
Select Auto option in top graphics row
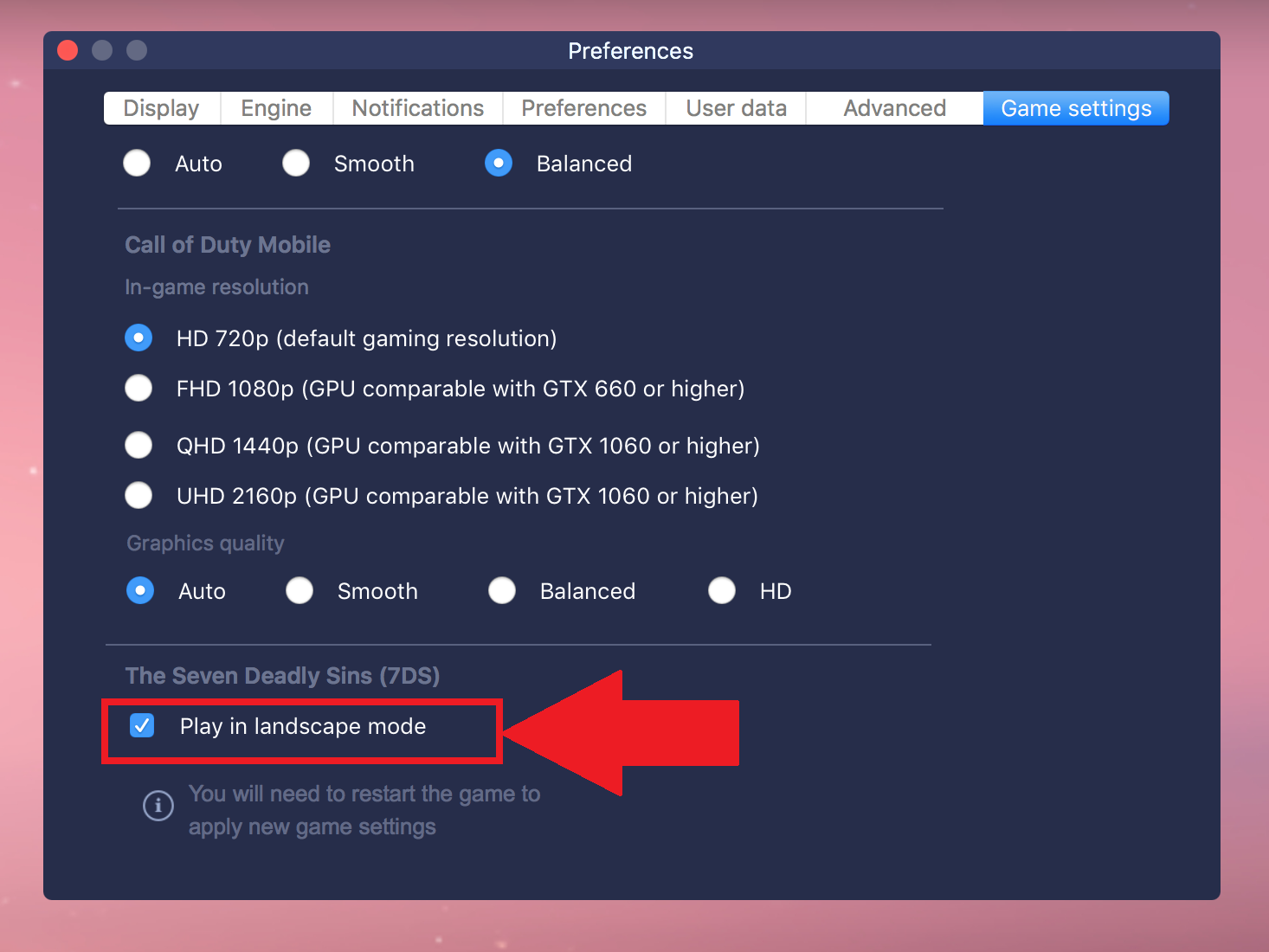click(x=137, y=163)
